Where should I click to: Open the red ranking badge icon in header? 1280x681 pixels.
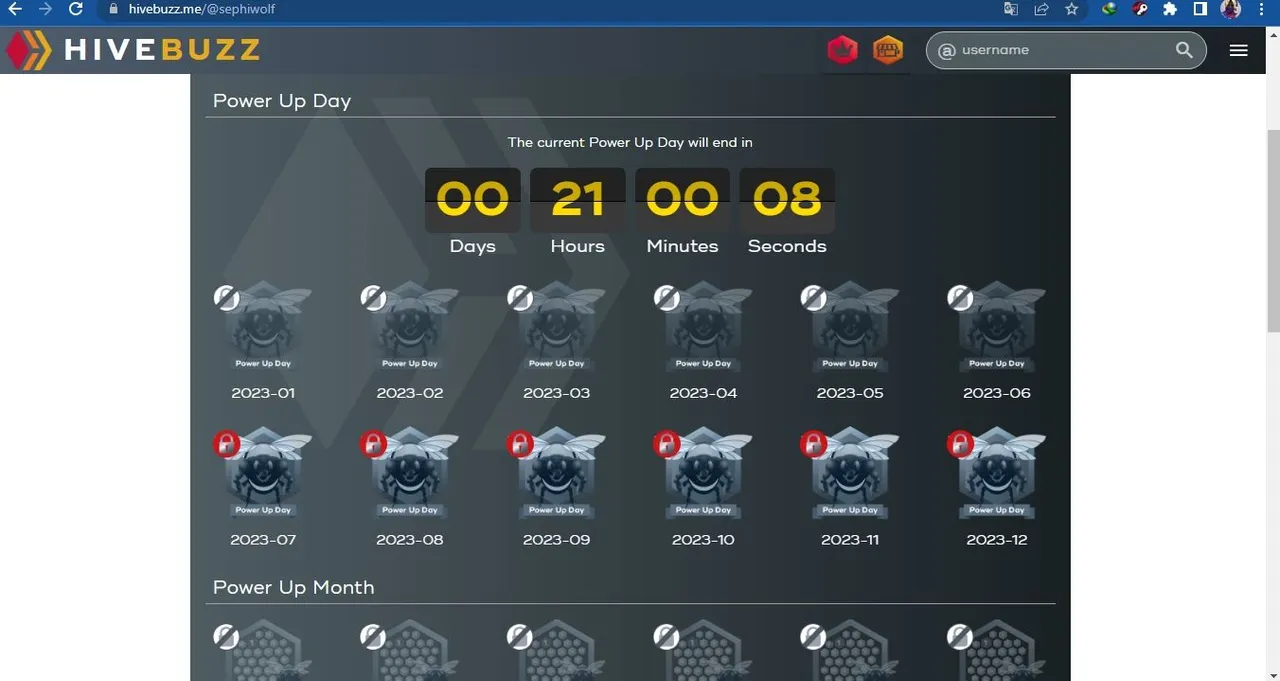[x=843, y=50]
